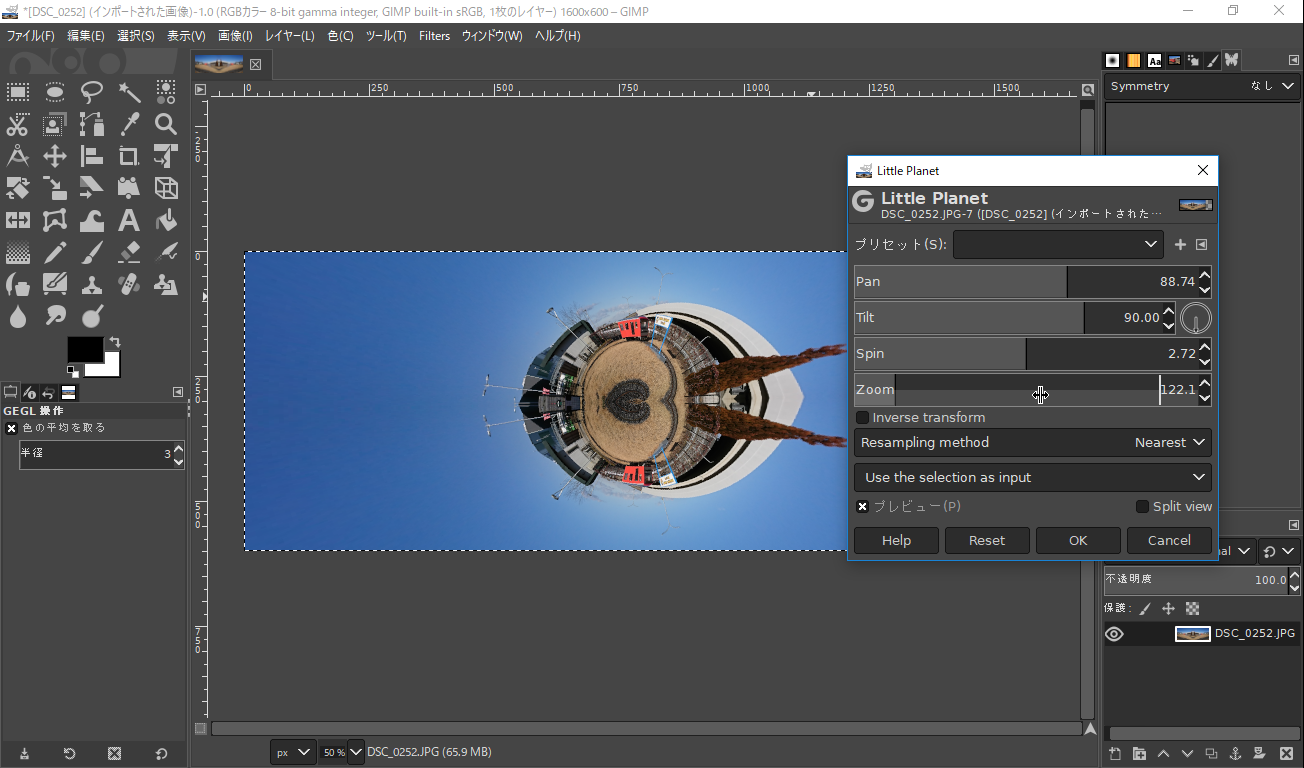Enable the Split view checkbox
This screenshot has height=768, width=1304.
point(1142,506)
